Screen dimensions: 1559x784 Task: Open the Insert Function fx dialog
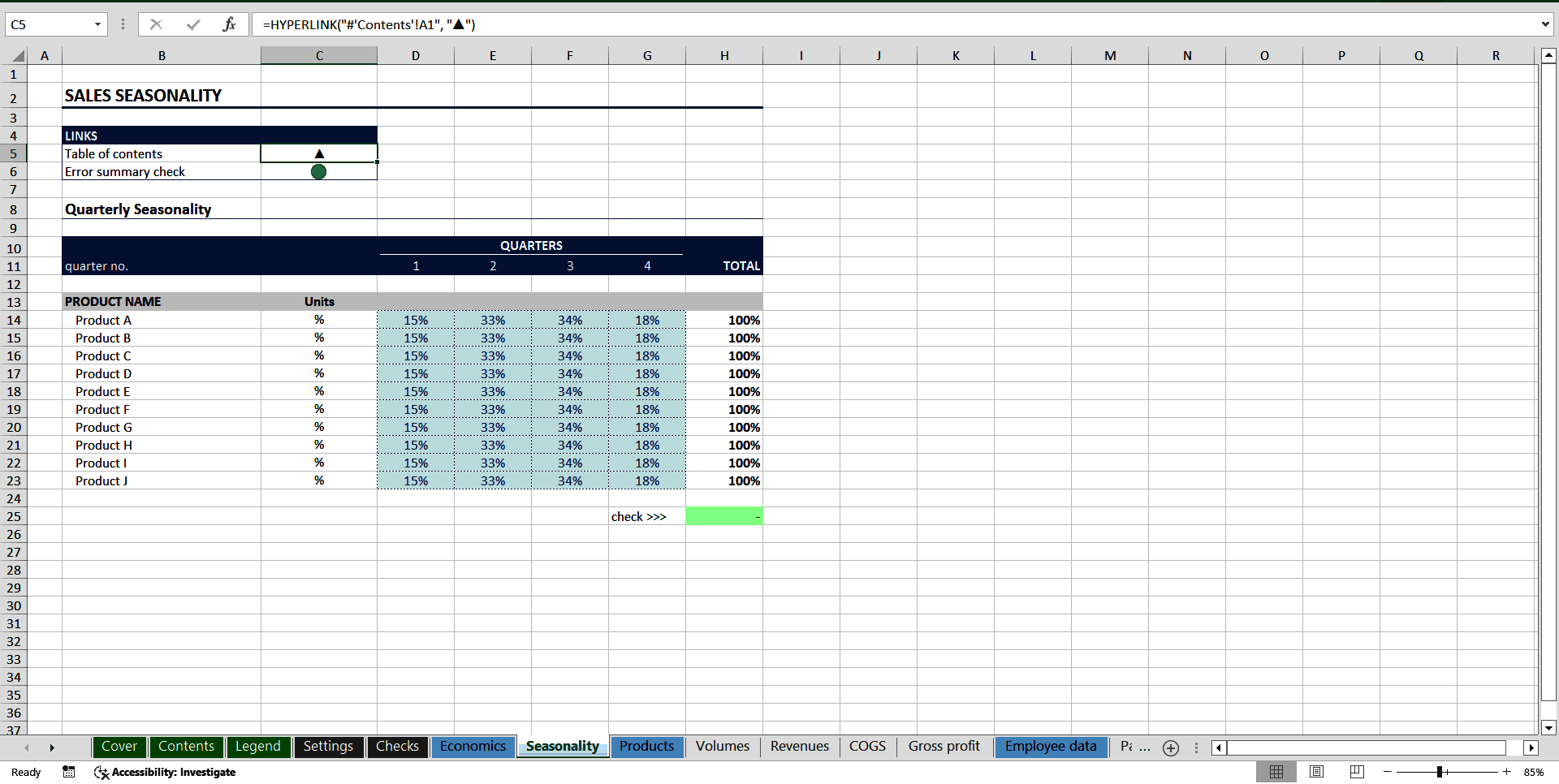point(229,24)
